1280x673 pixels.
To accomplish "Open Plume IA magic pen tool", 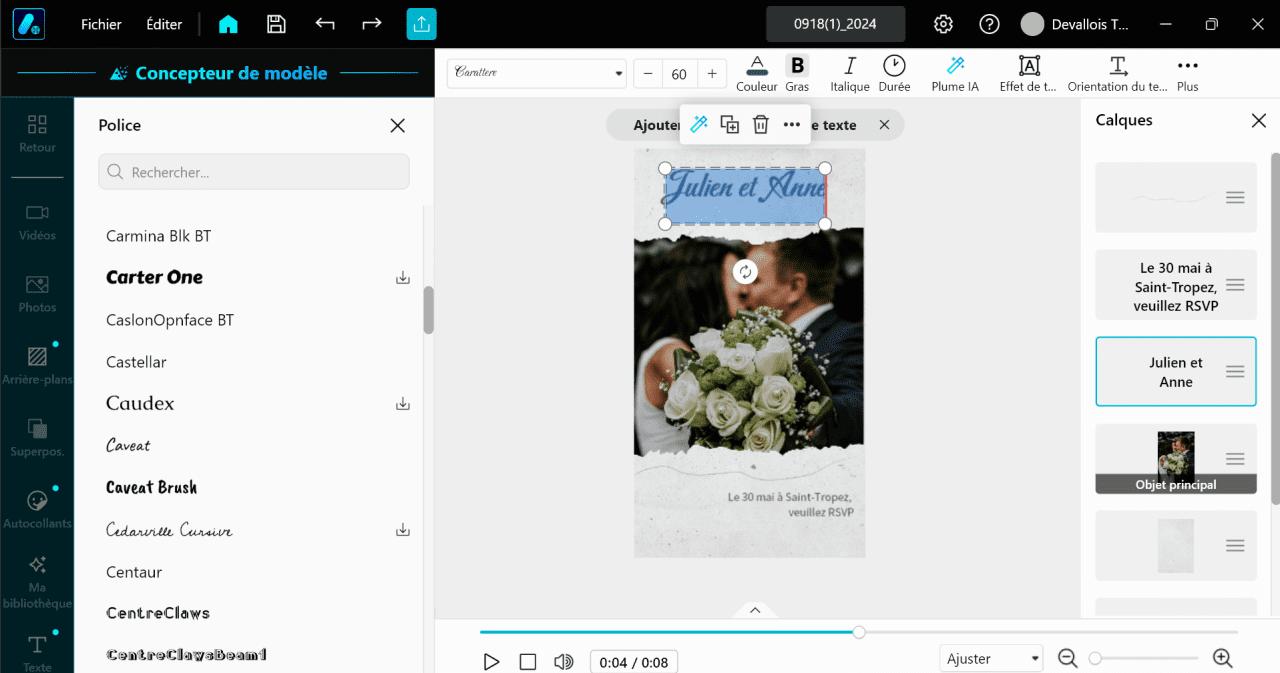I will click(955, 74).
